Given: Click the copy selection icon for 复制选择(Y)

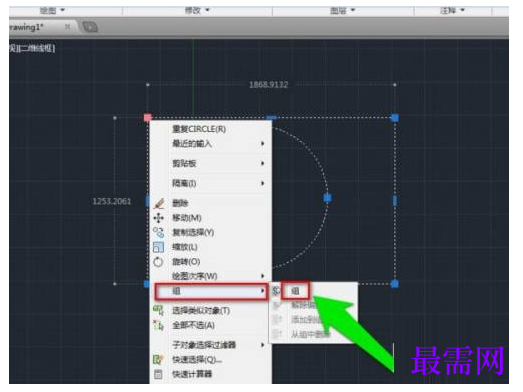Looking at the screenshot, I should 159,233.
